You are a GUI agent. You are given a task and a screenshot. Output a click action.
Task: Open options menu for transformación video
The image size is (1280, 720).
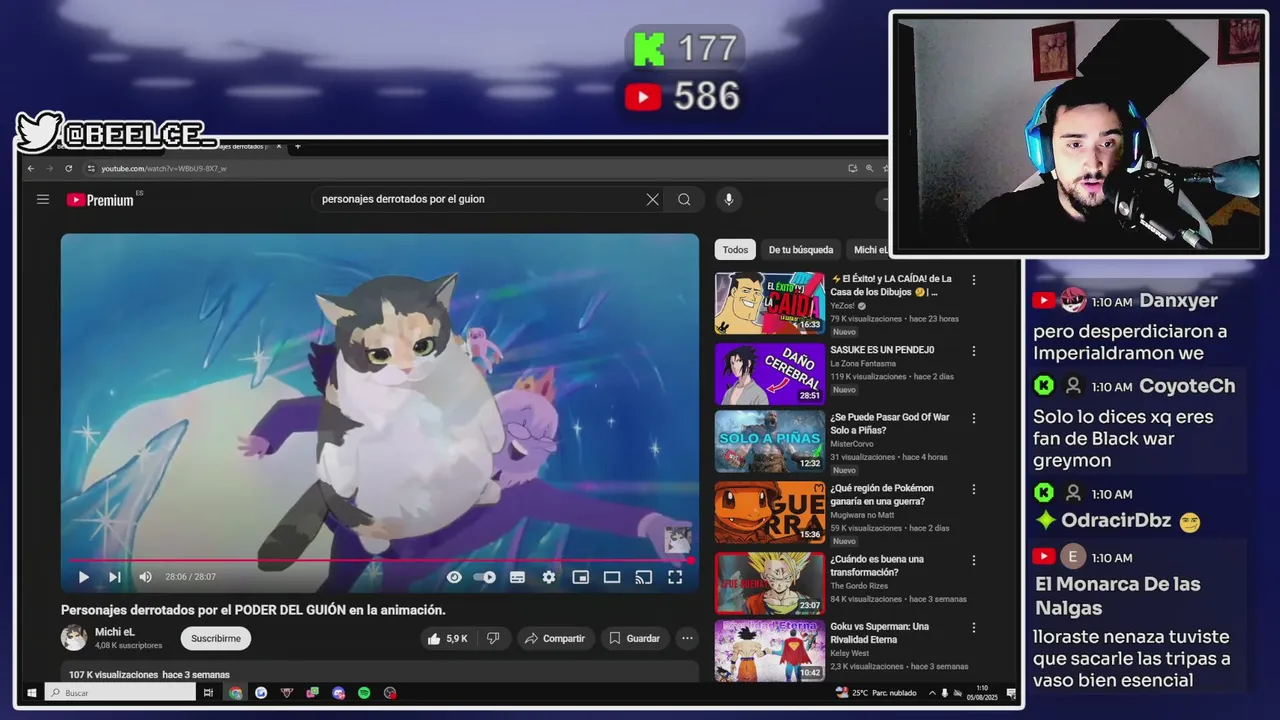[x=974, y=561]
